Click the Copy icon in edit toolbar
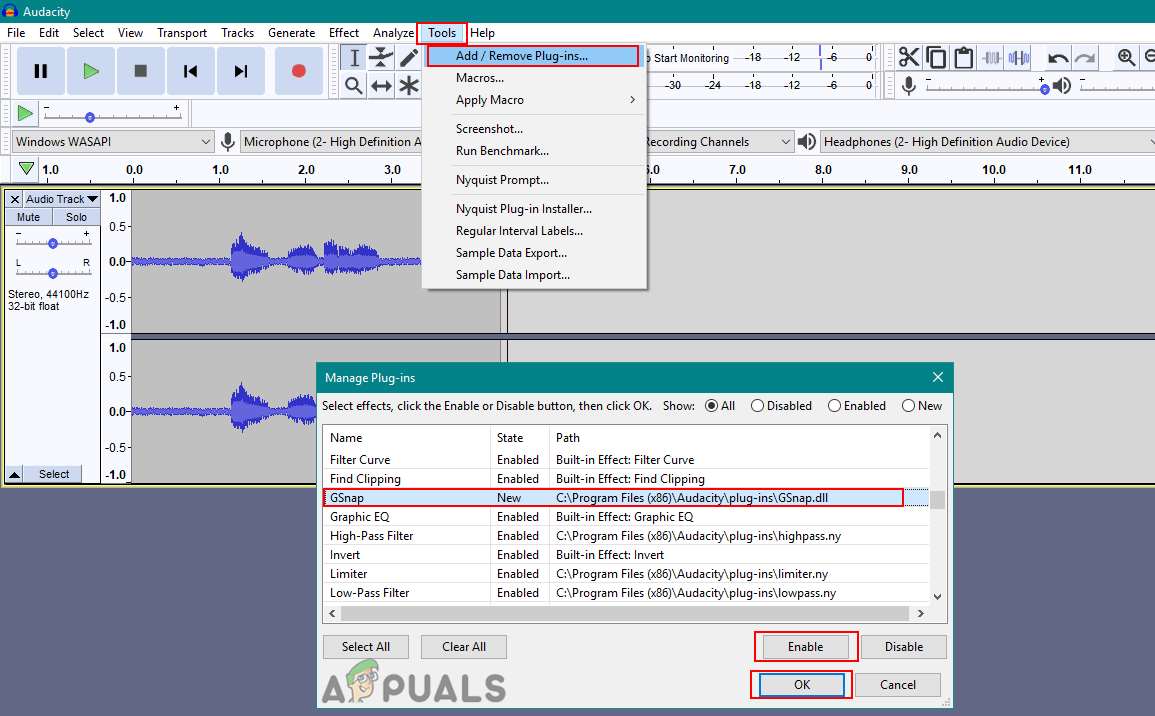 (936, 57)
